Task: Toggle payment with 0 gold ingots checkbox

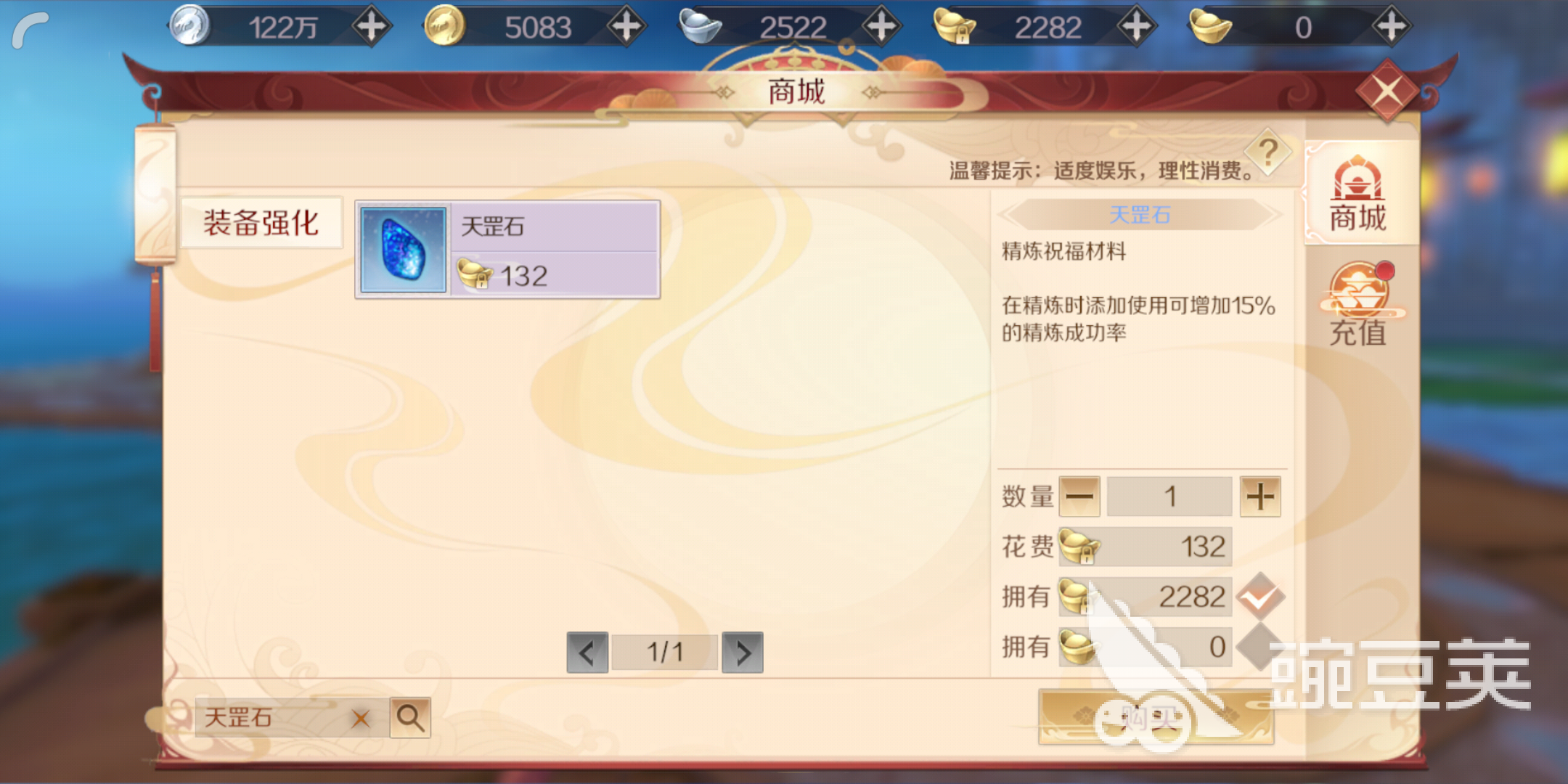Action: click(x=1261, y=646)
